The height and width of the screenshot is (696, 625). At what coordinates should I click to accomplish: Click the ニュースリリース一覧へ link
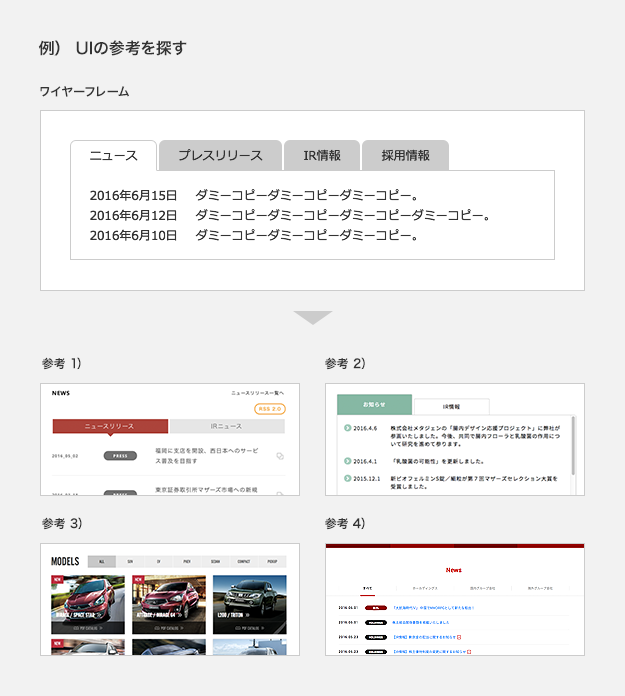point(257,393)
